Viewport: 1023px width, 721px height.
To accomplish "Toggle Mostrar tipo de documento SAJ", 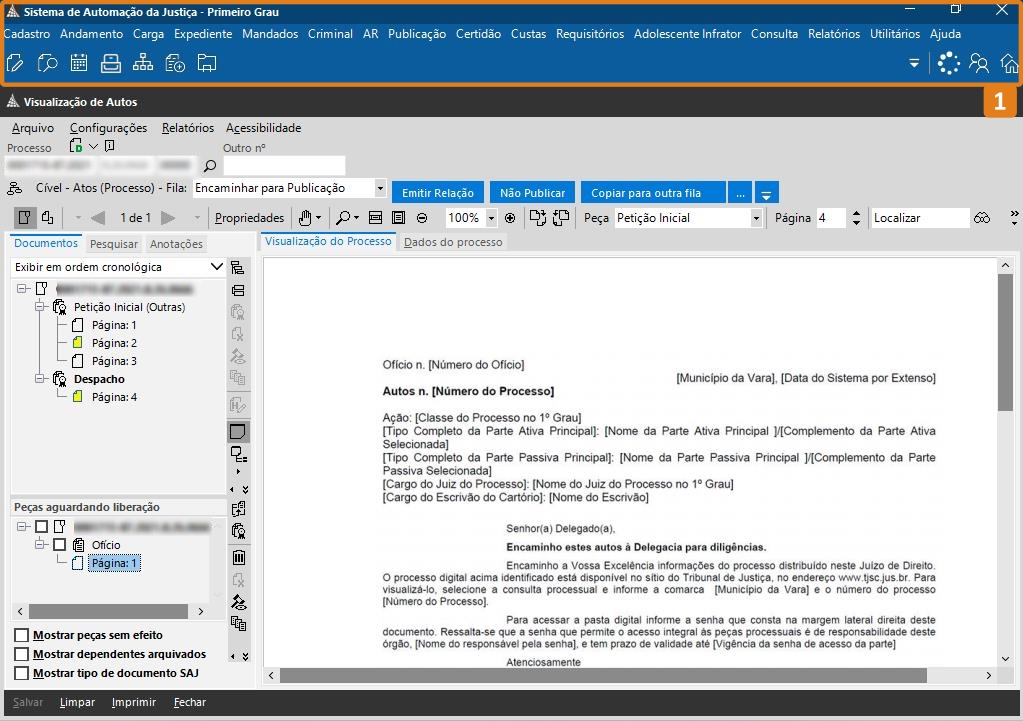I will coord(22,673).
